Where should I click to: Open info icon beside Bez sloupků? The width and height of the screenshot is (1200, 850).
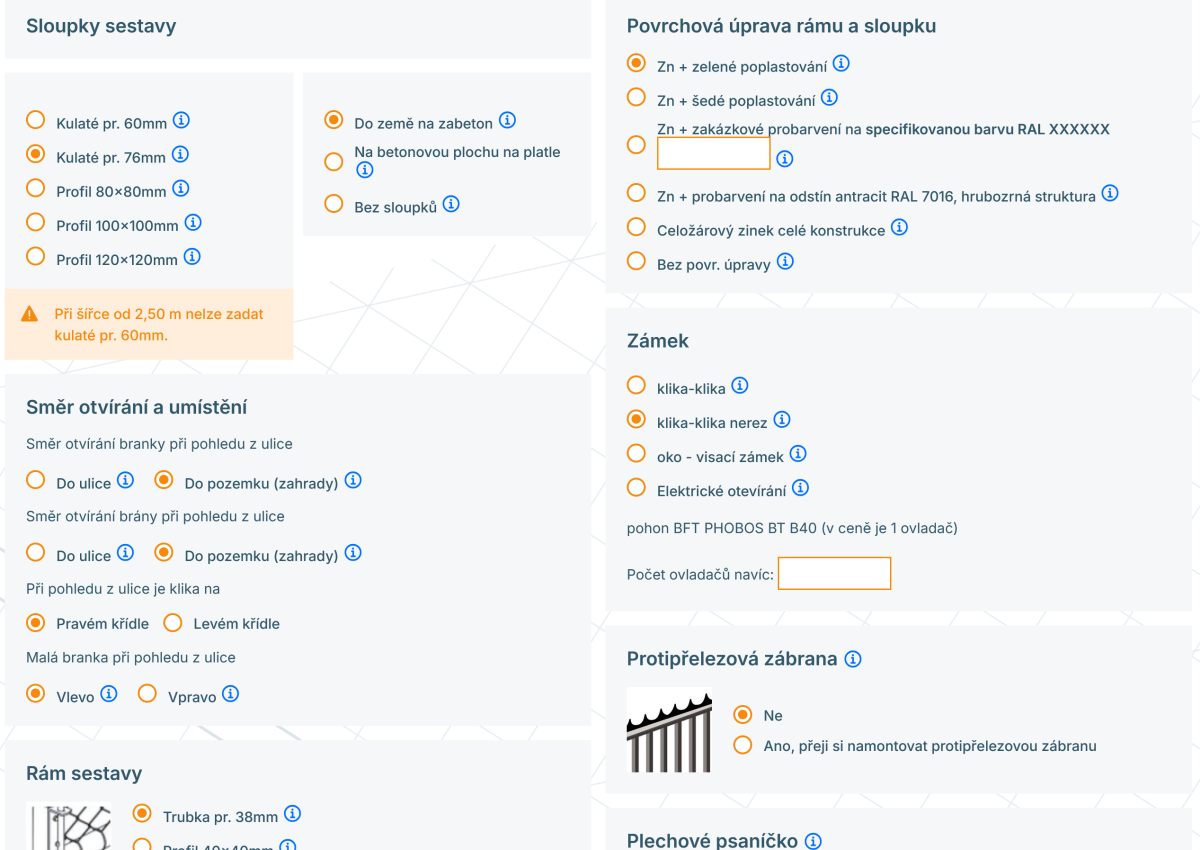point(451,204)
